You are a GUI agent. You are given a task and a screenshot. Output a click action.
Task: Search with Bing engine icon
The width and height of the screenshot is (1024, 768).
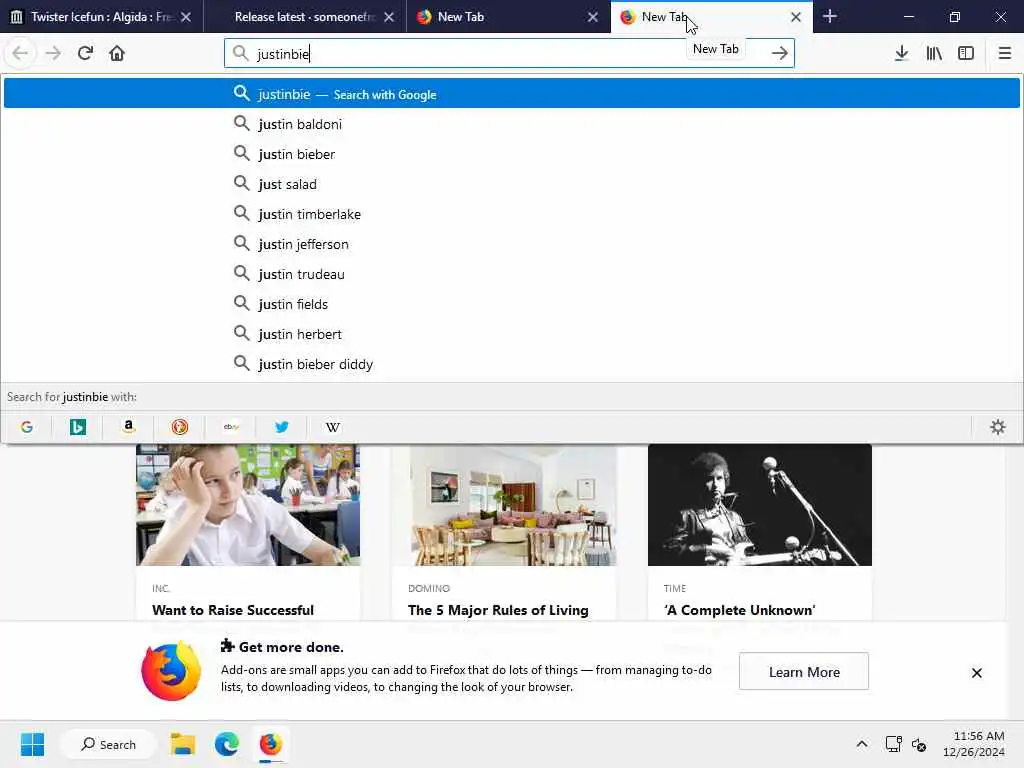tap(78, 427)
